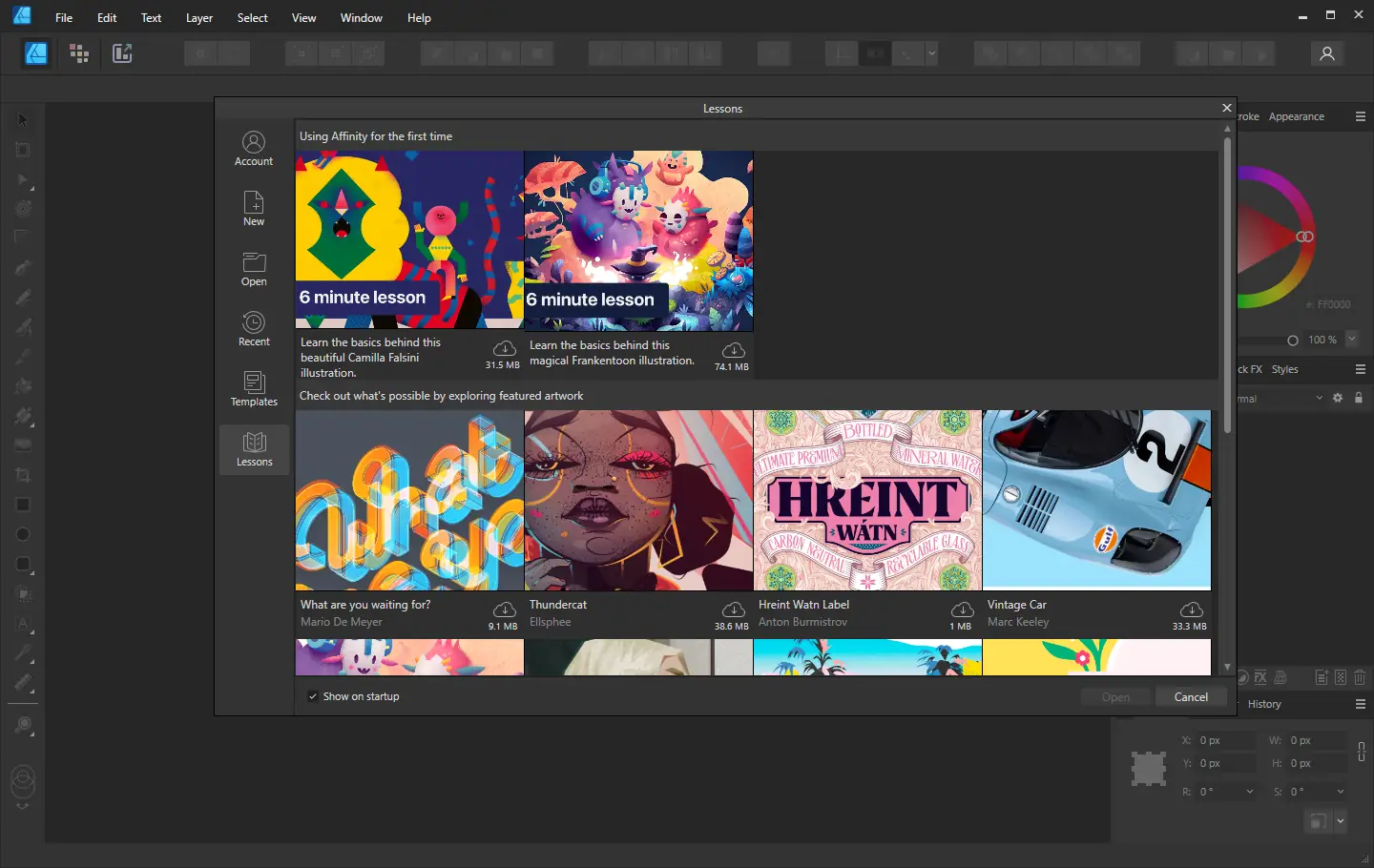The height and width of the screenshot is (868, 1374).
Task: Open the Templates section
Action: click(254, 388)
